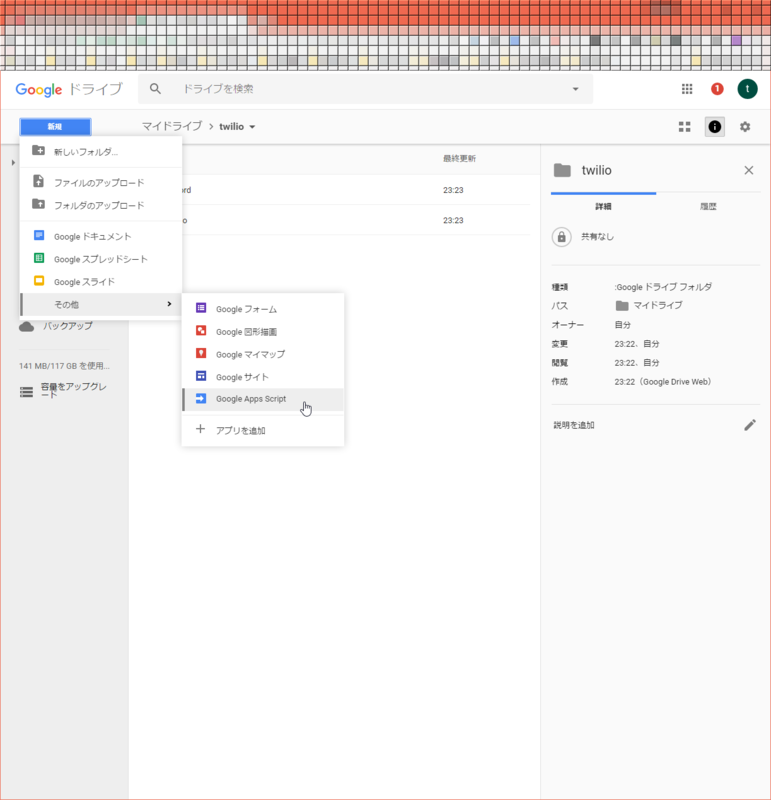Switch to the 履歴 tab
The width and height of the screenshot is (771, 800).
[708, 206]
